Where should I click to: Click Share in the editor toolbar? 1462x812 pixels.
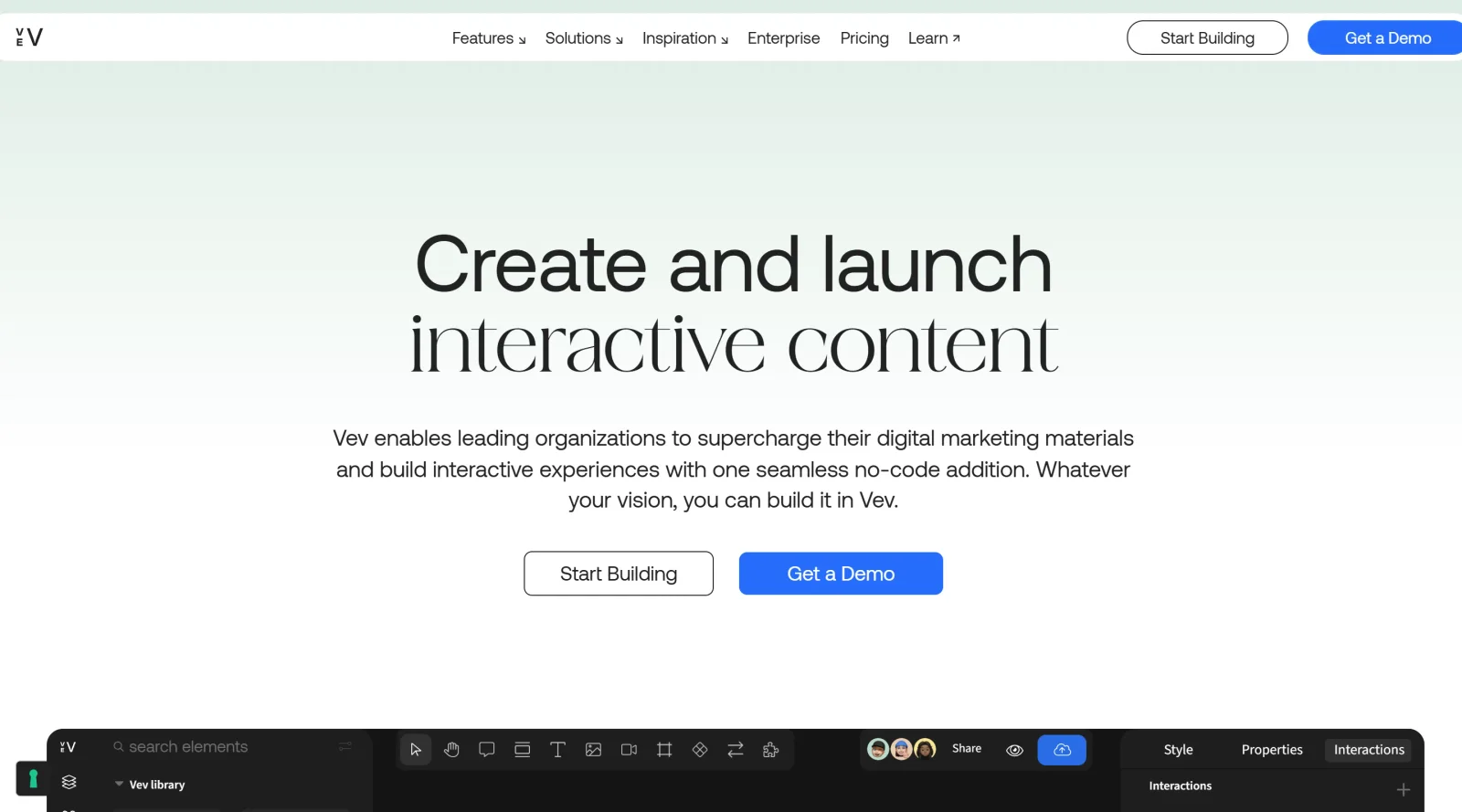pos(967,748)
